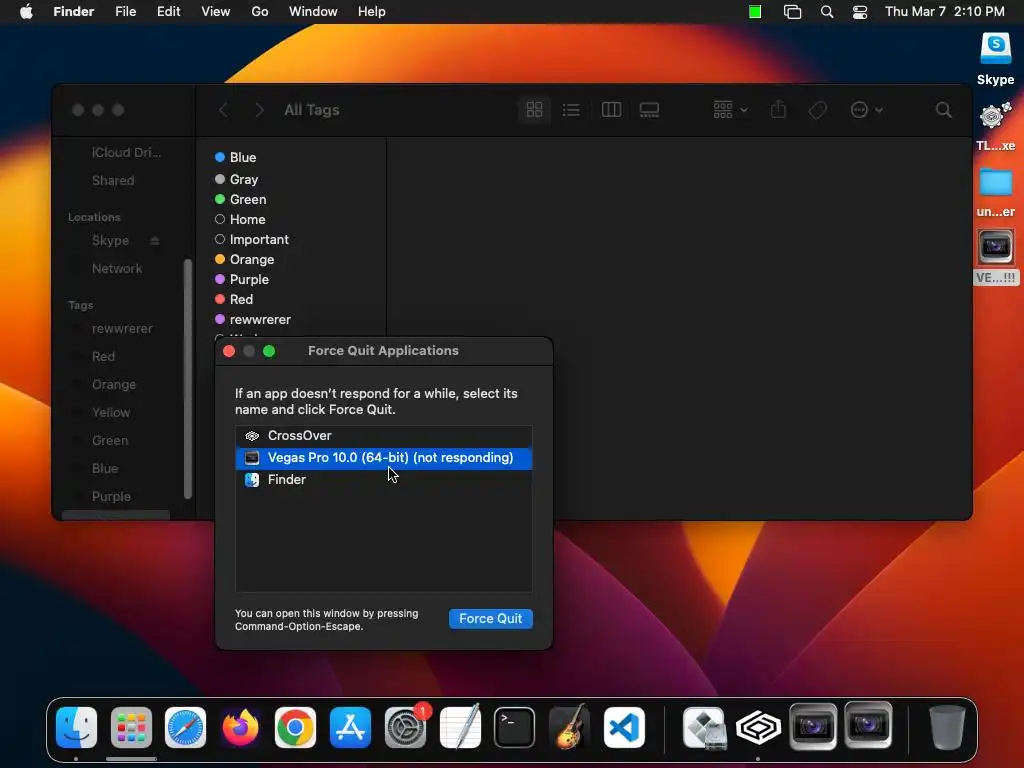Open Finder from the Dock
This screenshot has height=768, width=1024.
coord(76,728)
